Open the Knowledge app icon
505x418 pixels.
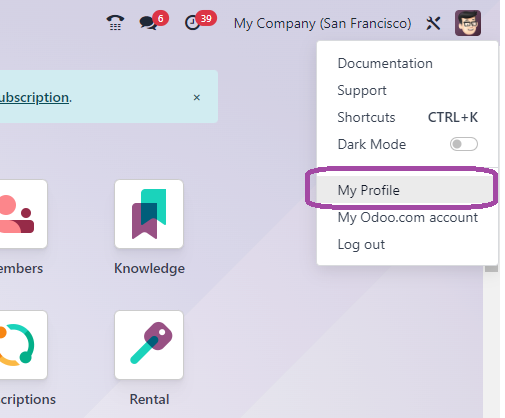149,214
